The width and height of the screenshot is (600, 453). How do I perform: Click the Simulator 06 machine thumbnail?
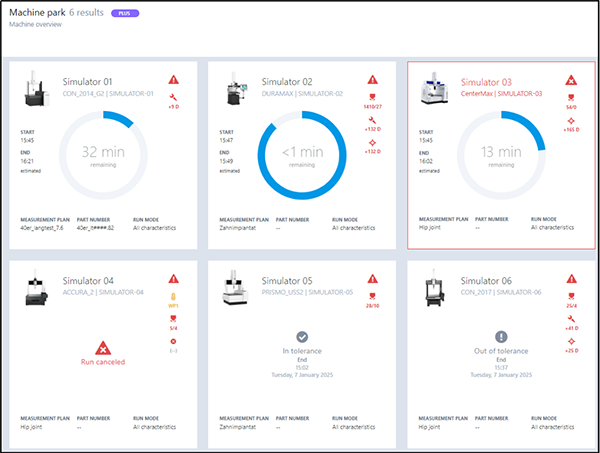(437, 290)
